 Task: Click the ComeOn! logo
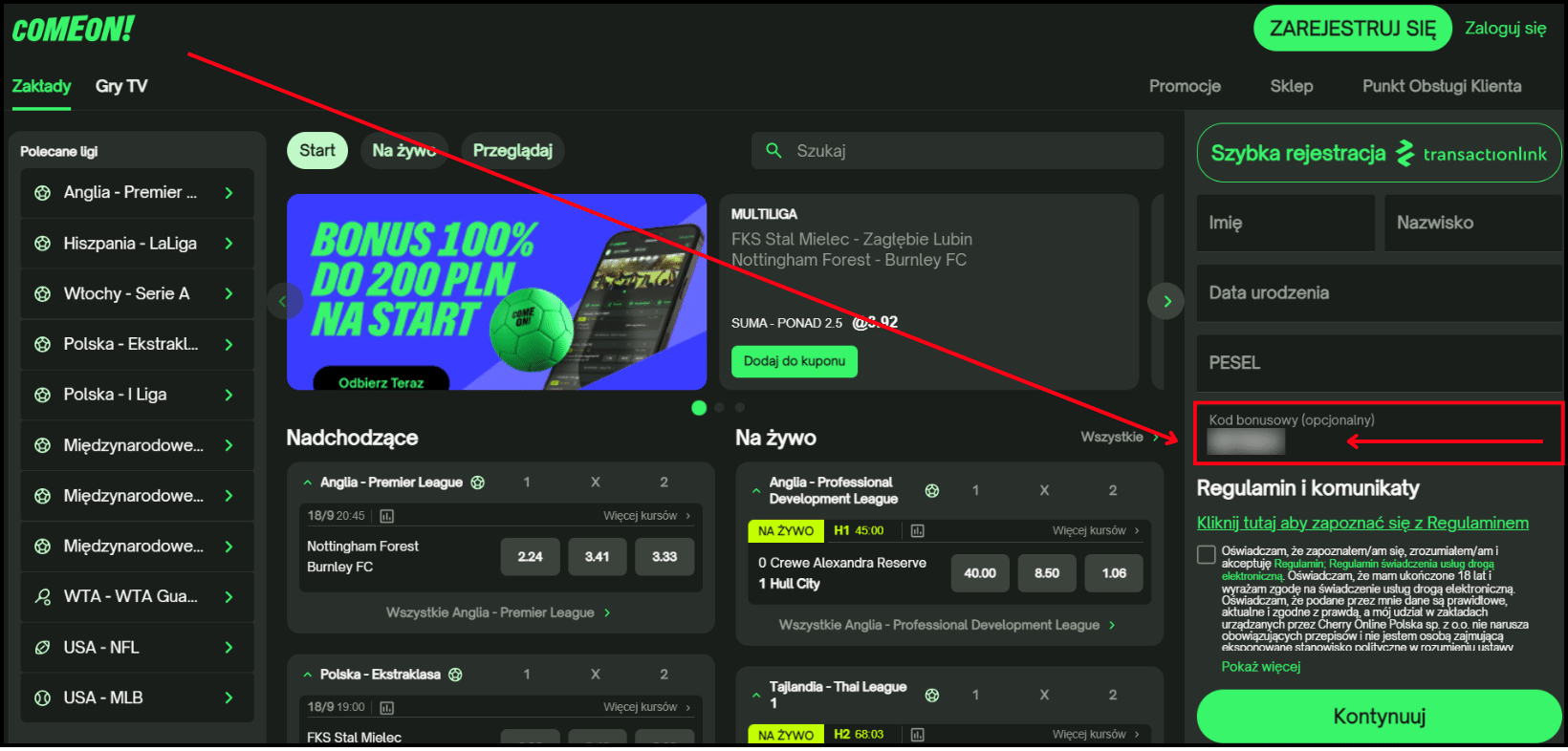click(74, 30)
